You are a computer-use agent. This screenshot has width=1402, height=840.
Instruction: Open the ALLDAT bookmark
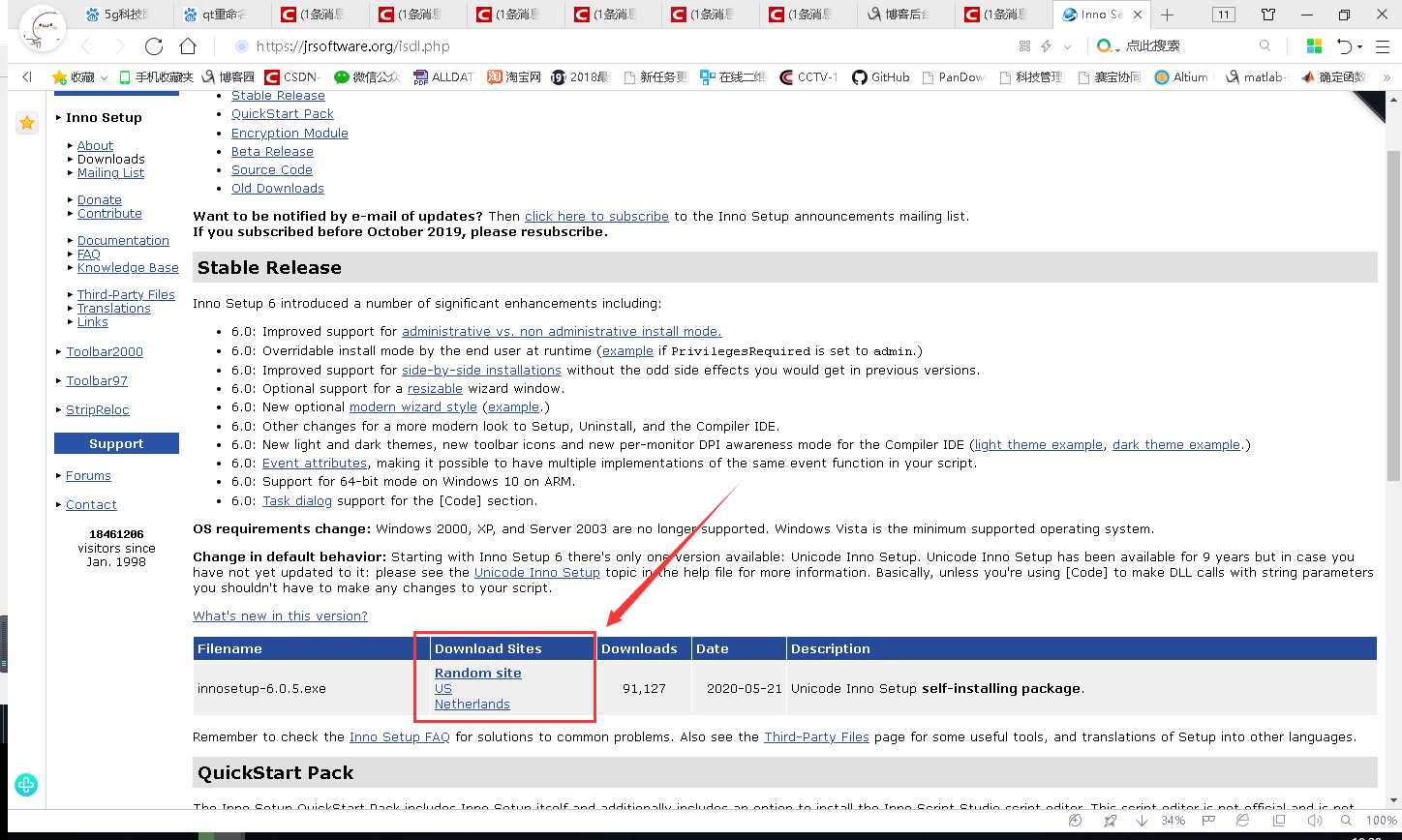tap(443, 77)
